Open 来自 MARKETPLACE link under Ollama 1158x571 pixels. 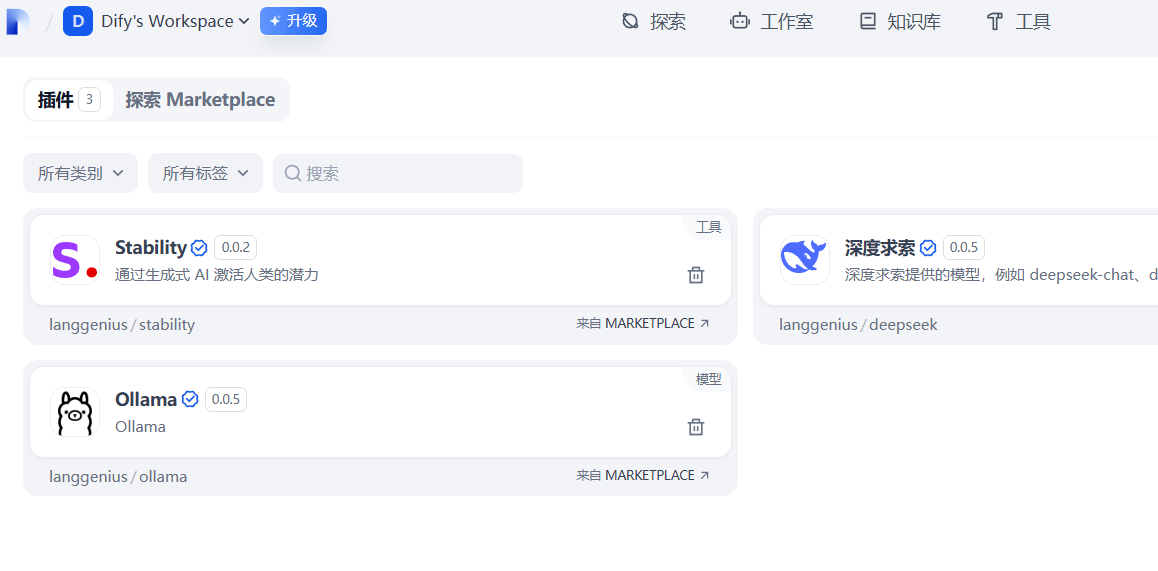click(x=643, y=476)
